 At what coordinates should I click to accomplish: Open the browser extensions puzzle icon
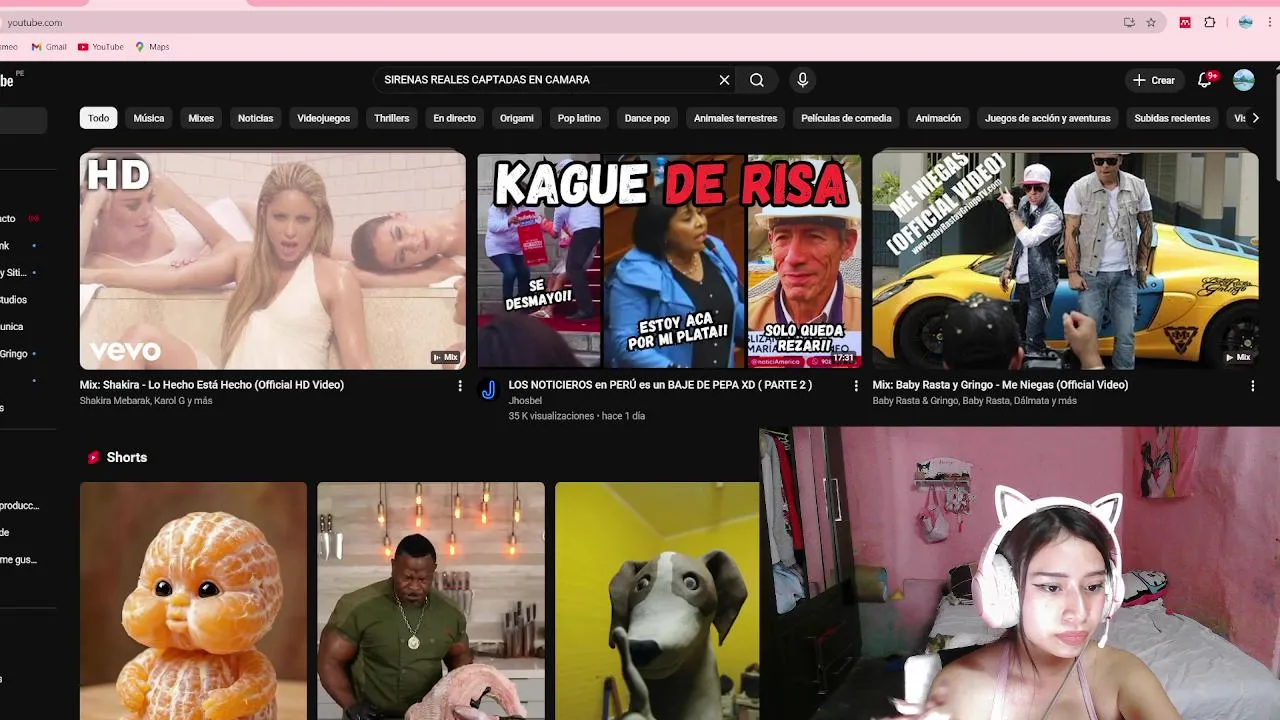[1210, 22]
